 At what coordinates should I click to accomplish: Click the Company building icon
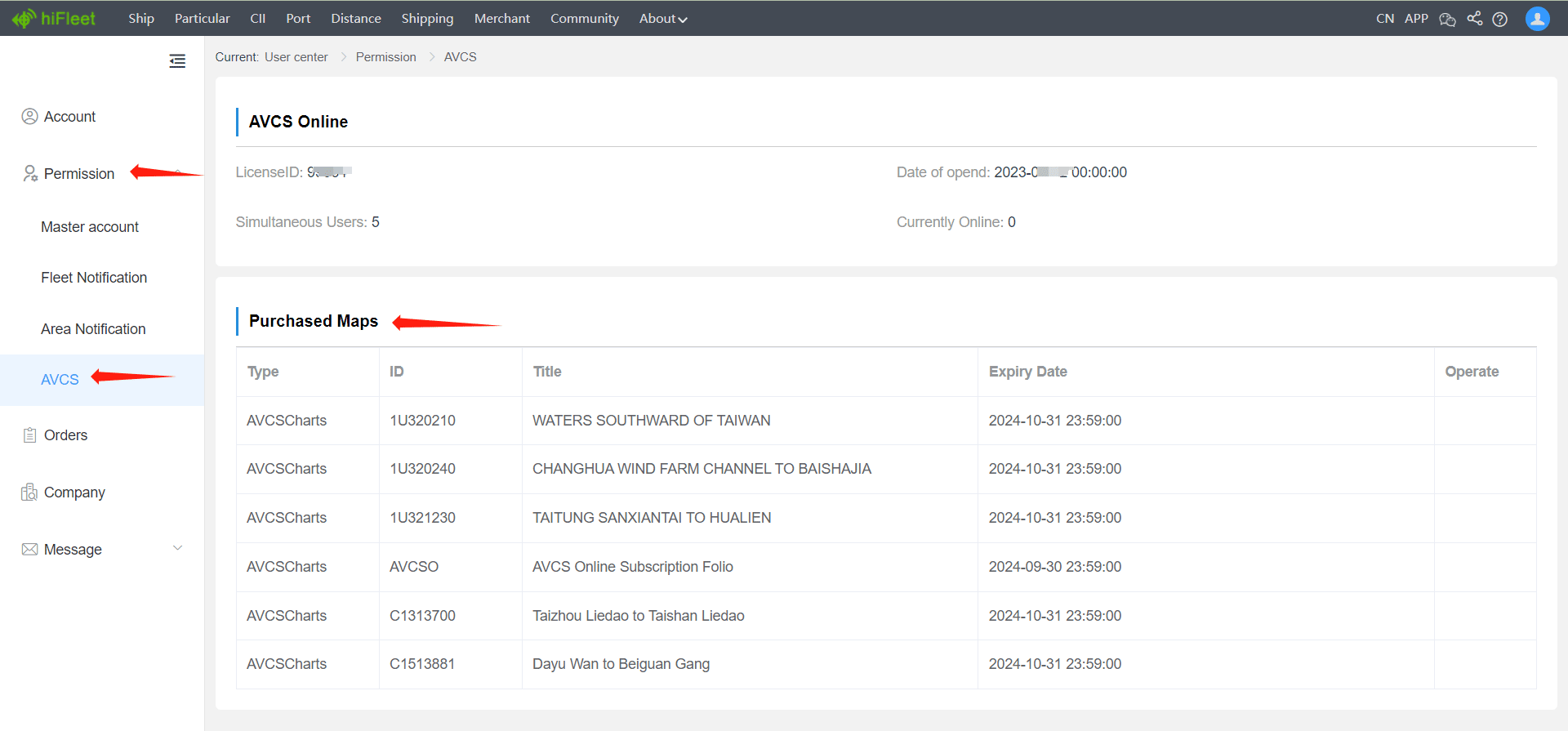[x=29, y=492]
